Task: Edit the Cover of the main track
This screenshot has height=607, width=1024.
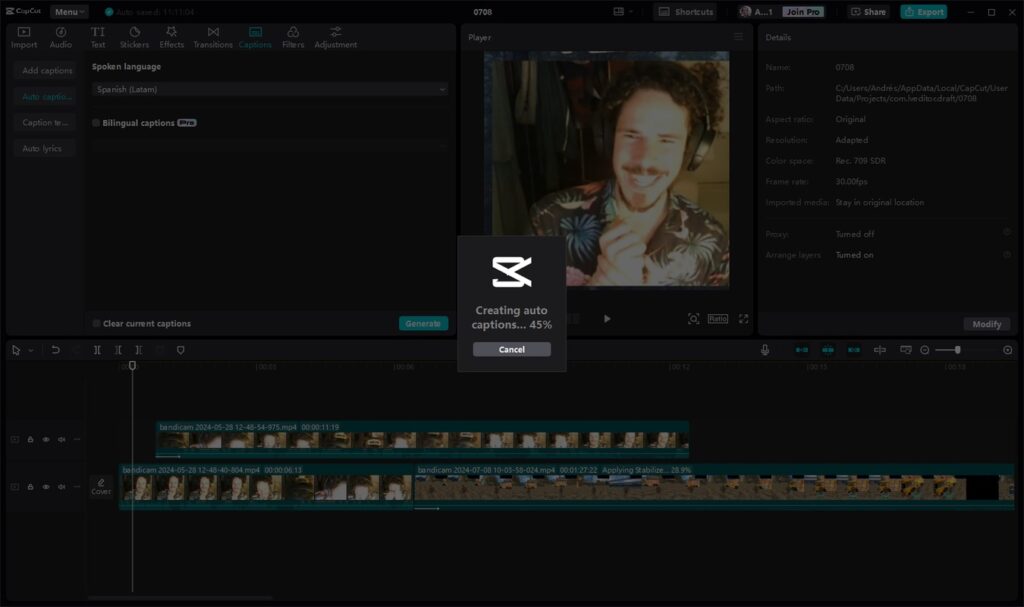Action: (x=101, y=487)
